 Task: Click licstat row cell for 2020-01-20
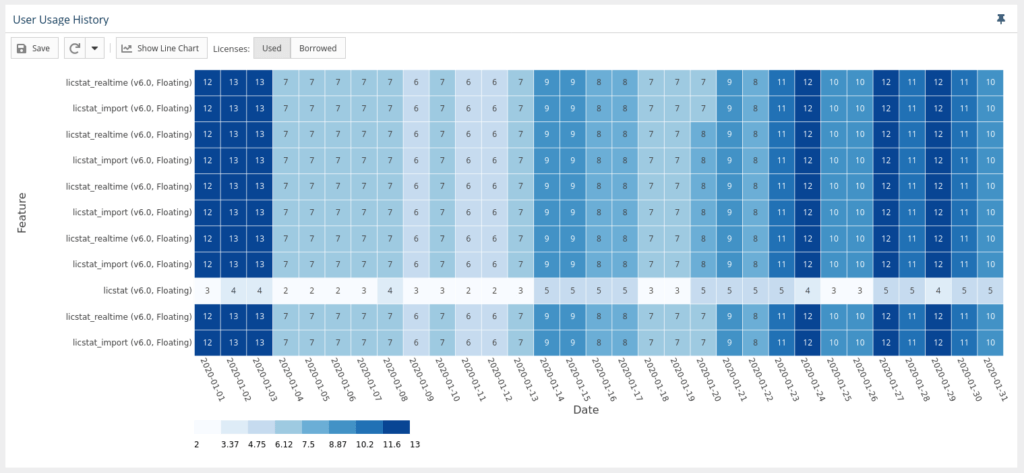click(703, 291)
